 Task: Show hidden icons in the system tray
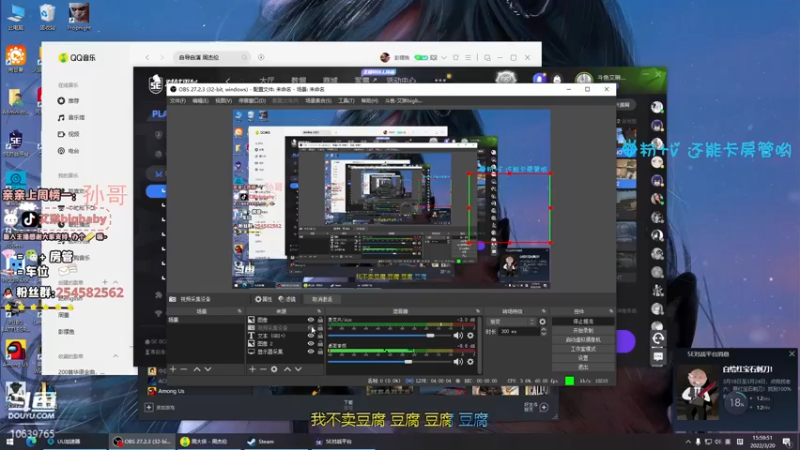688,441
